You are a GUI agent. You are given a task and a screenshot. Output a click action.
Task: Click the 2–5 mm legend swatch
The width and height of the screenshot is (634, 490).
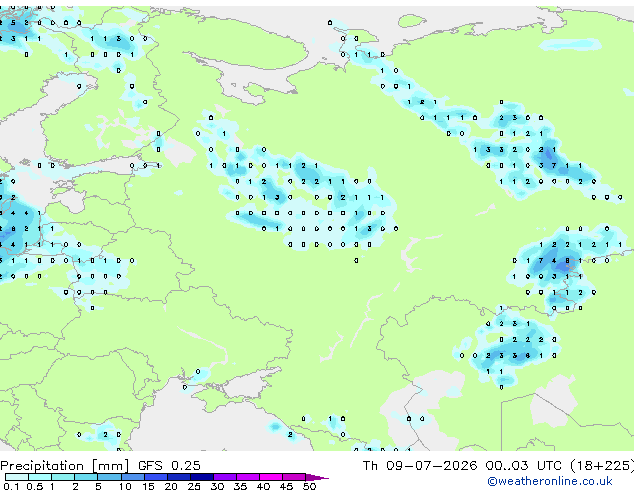86,477
